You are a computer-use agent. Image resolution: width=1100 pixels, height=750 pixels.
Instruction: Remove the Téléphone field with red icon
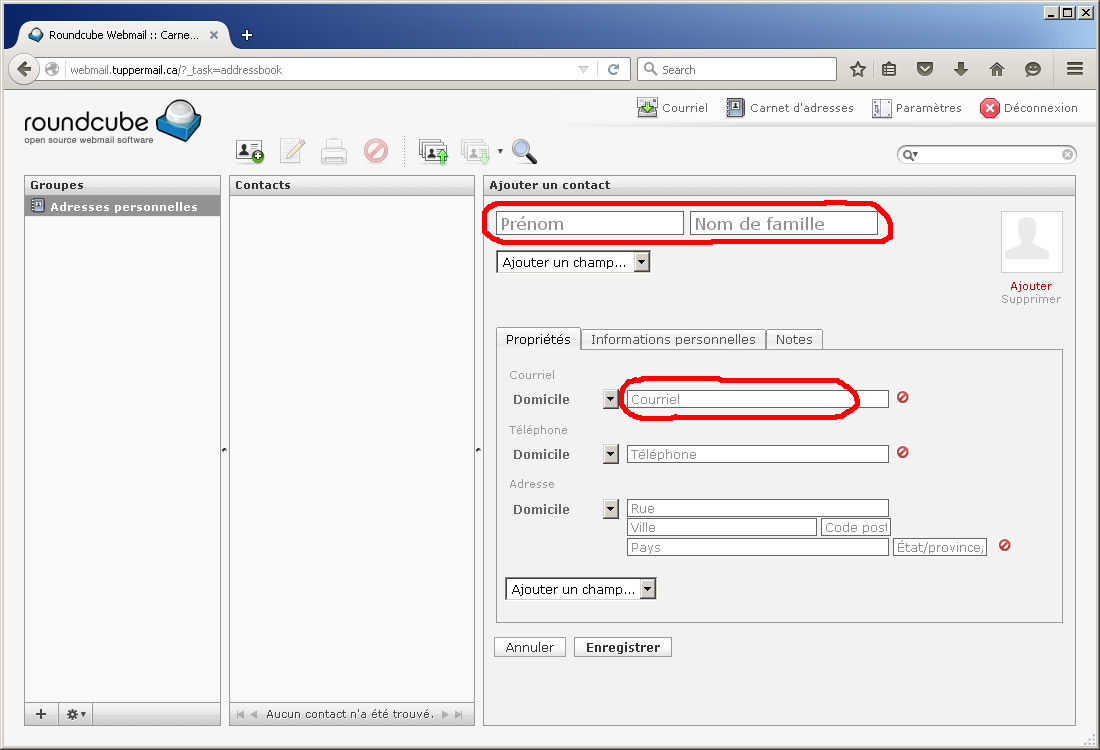pos(902,452)
